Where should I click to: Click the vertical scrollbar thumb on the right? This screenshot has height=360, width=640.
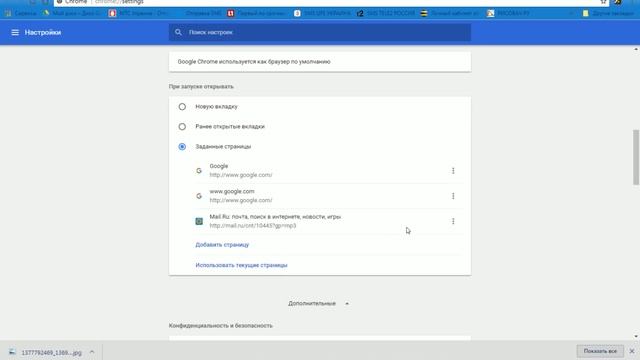point(636,157)
